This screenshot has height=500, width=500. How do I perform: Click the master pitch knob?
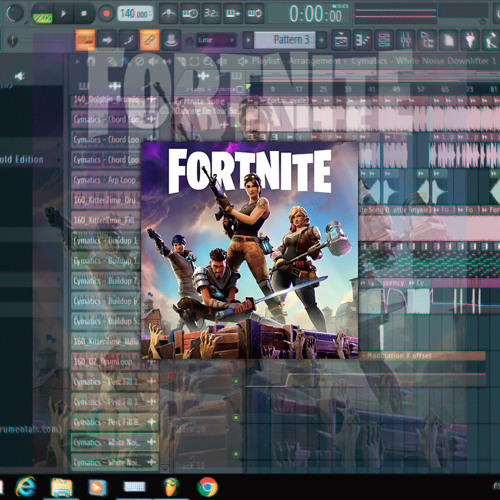(x=12, y=41)
